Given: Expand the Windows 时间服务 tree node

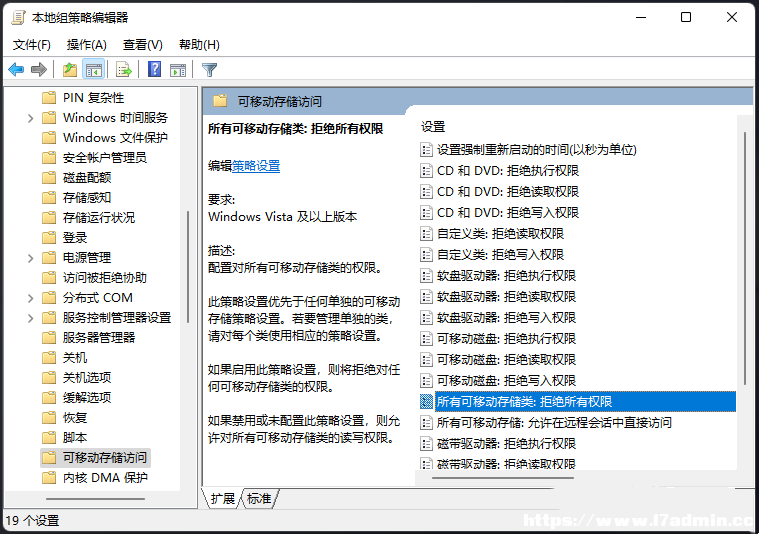Looking at the screenshot, I should click(30, 118).
